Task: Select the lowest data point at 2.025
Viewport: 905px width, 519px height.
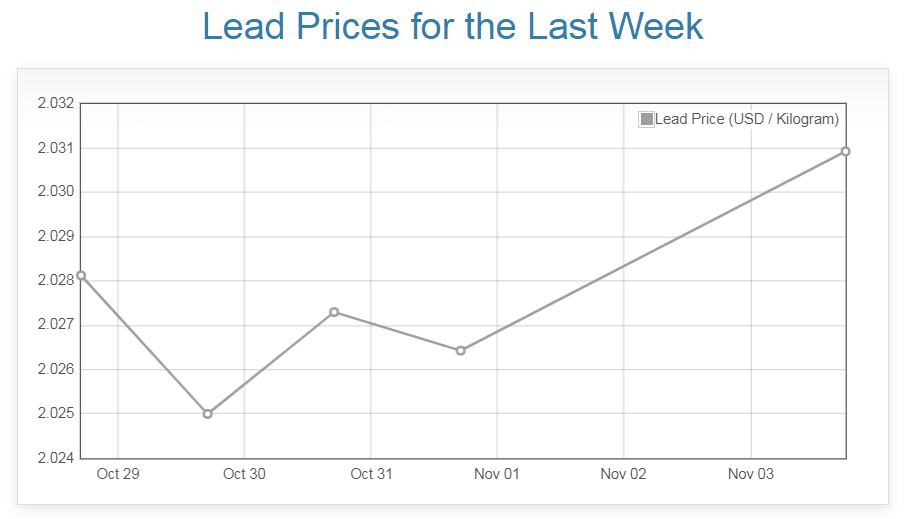Action: pos(207,413)
